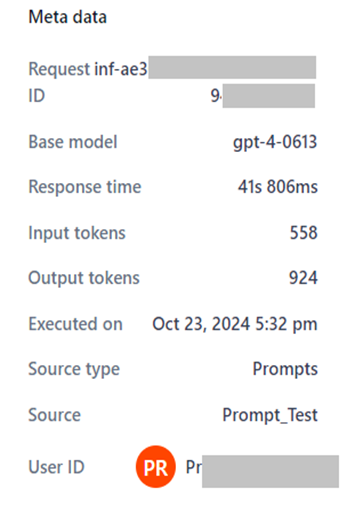This screenshot has height=506, width=362.
Task: Select the 41s 806ms response time
Action: [278, 187]
